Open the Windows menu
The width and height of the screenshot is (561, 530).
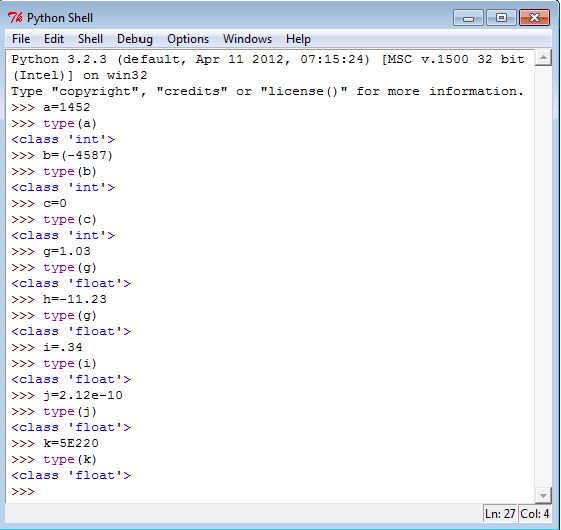coord(247,39)
